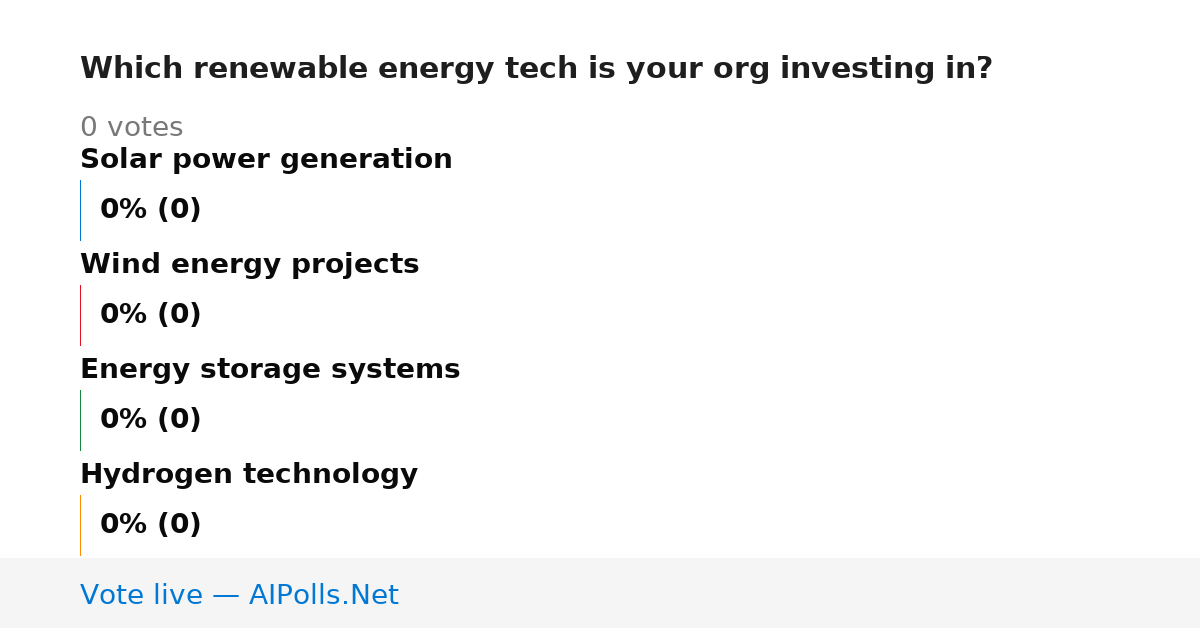Screen dimensions: 1200x628
Task: Click the 0% (0) under Wind energy
Action: 151,315
